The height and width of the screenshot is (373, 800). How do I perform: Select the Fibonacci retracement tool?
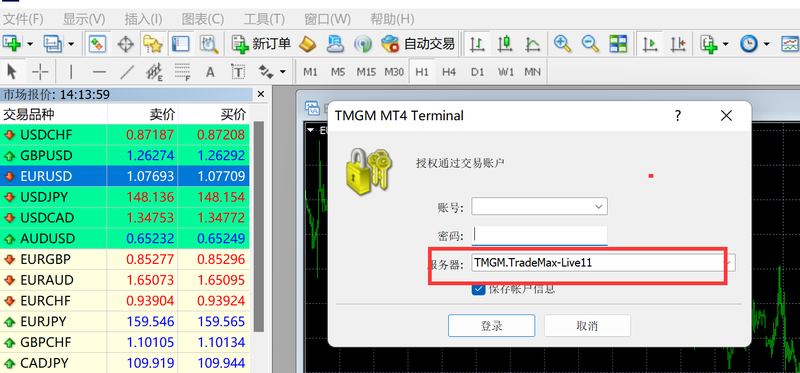(183, 72)
